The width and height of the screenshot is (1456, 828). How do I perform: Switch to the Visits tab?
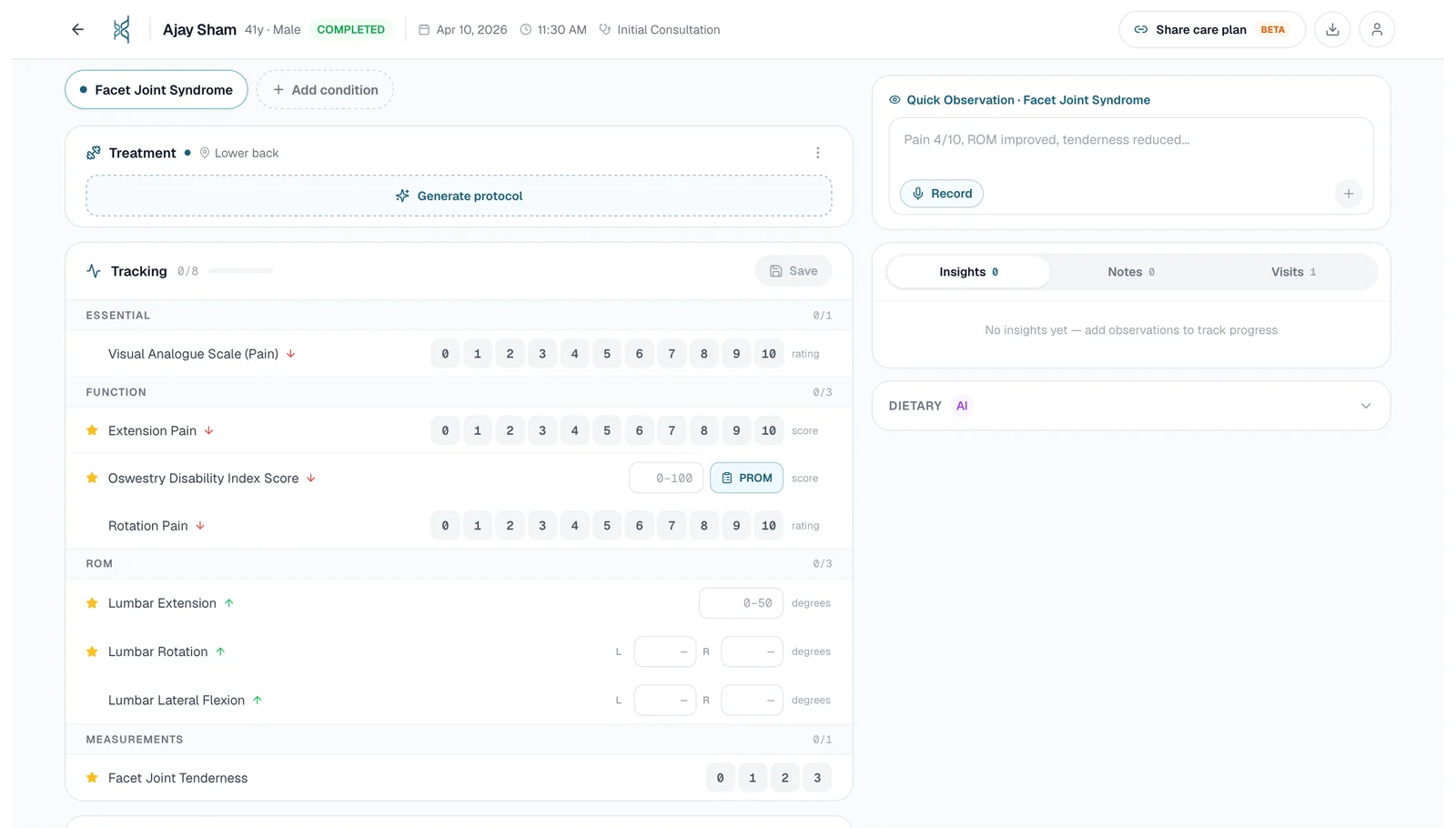point(1293,272)
